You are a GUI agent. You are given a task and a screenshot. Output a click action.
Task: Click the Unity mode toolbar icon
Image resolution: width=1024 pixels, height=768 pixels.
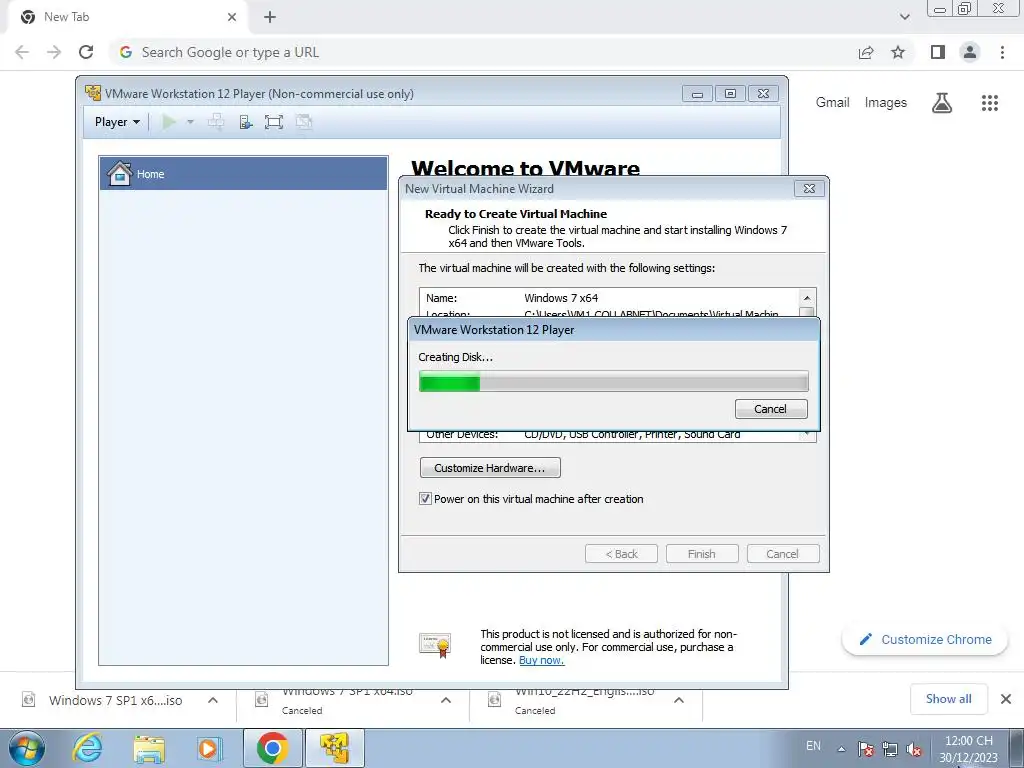pyautogui.click(x=304, y=122)
